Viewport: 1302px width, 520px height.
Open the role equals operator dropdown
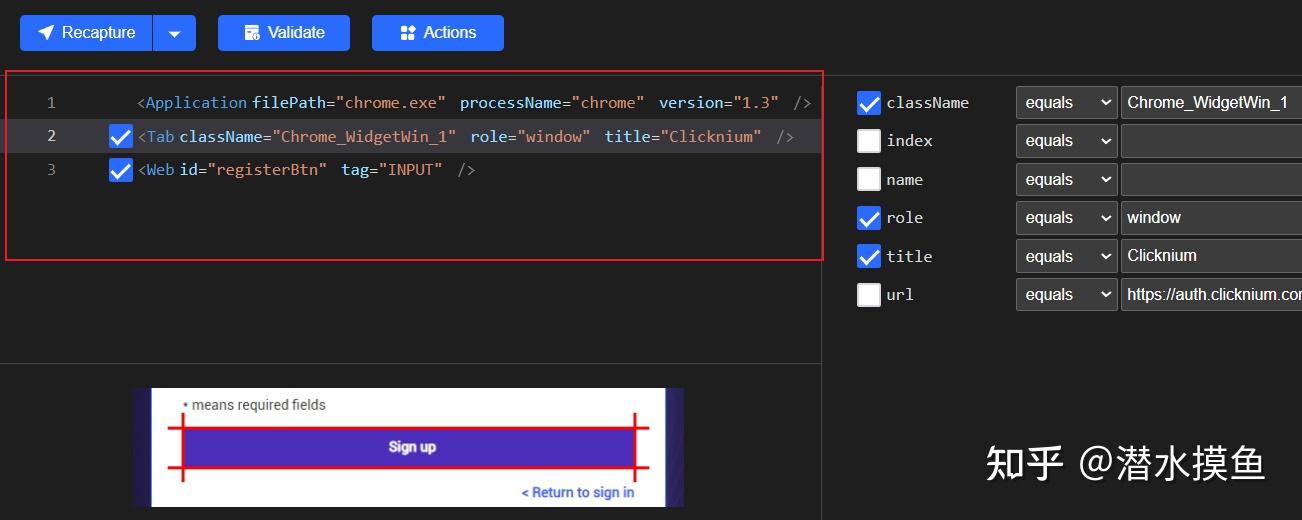[1066, 218]
